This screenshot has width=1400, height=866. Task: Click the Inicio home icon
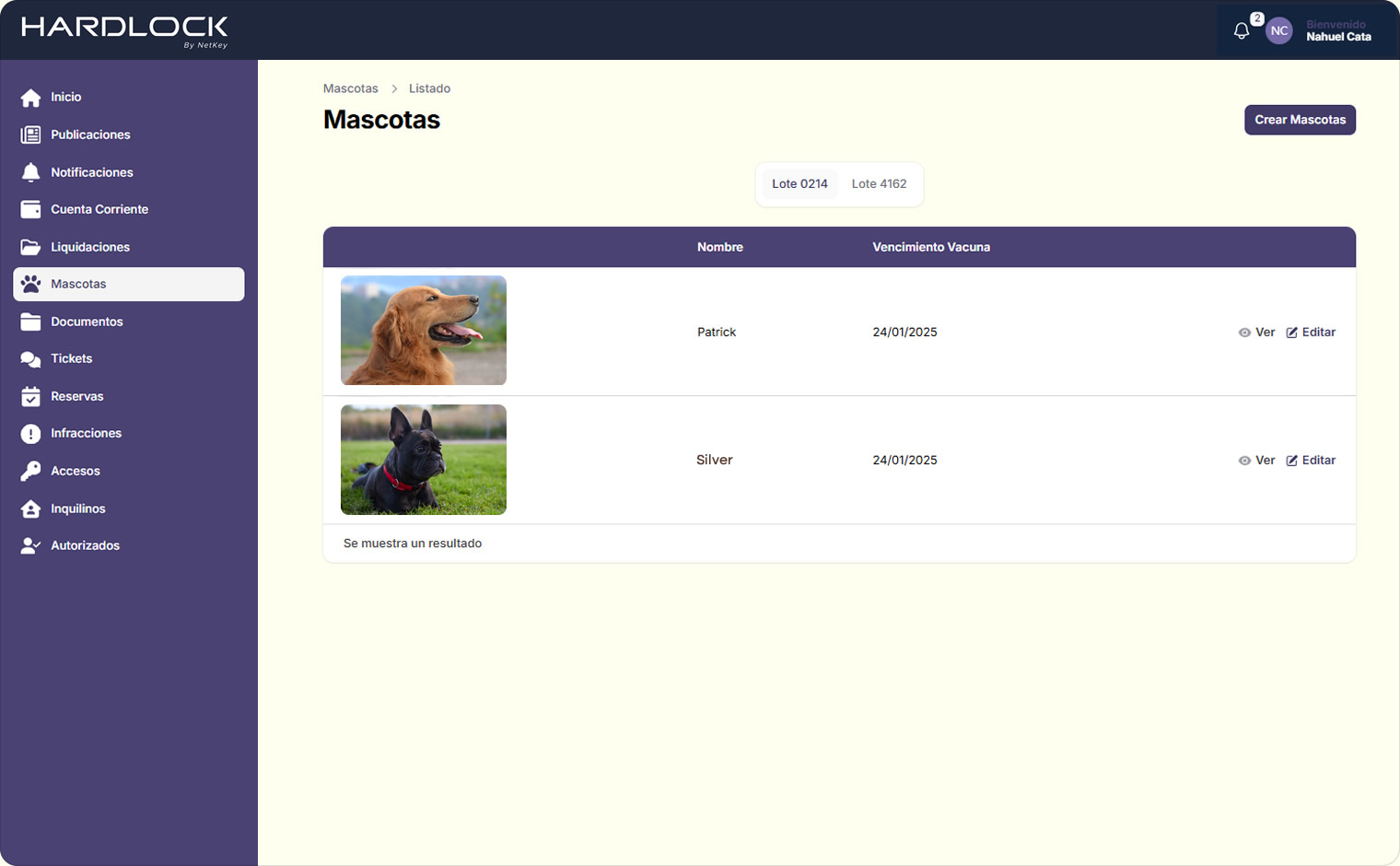click(x=30, y=98)
